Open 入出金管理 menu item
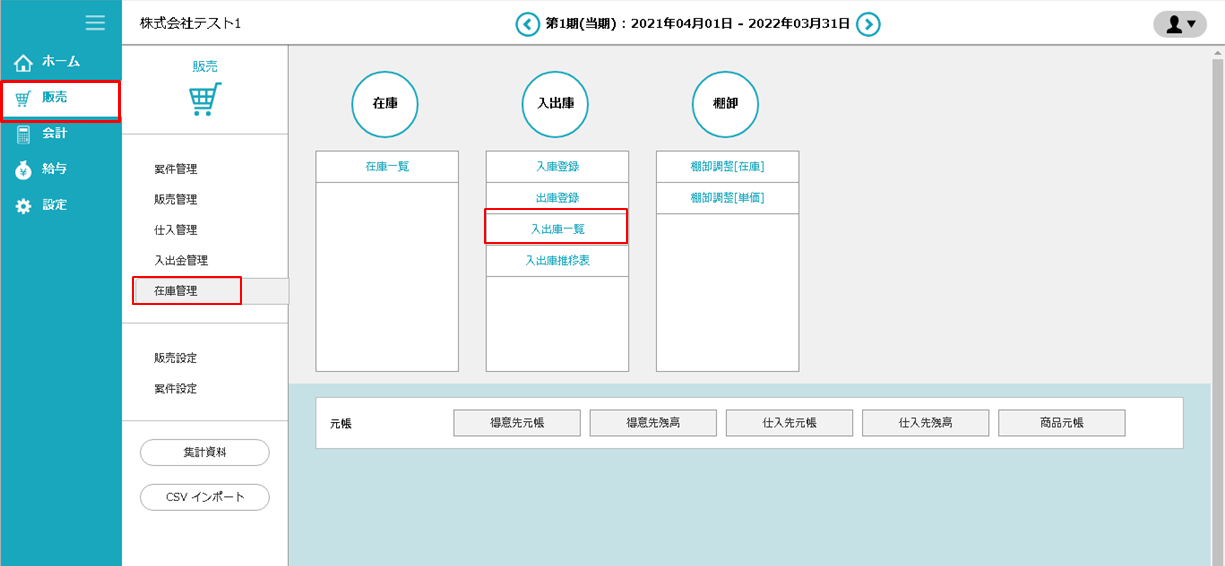The height and width of the screenshot is (566, 1225). (181, 260)
